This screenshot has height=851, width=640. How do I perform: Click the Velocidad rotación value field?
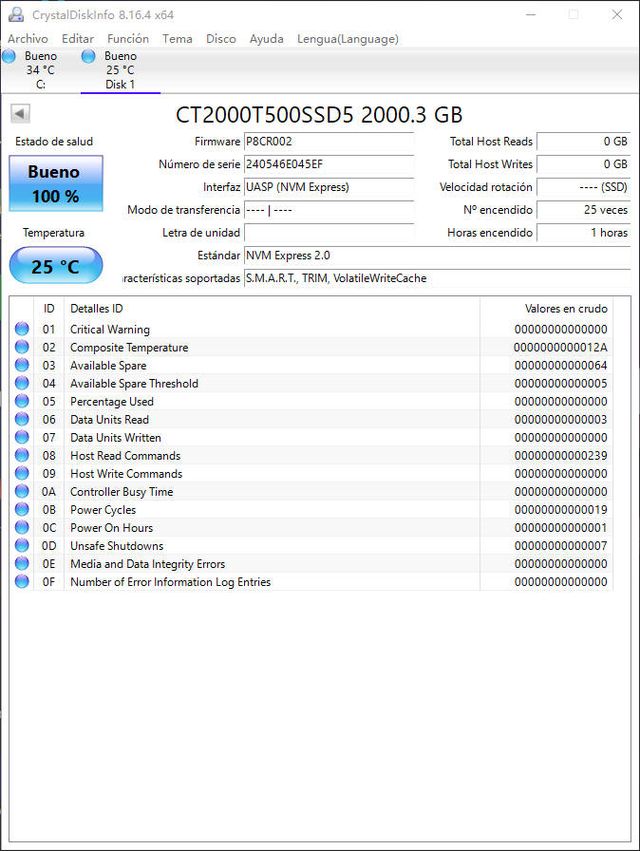[x=584, y=187]
